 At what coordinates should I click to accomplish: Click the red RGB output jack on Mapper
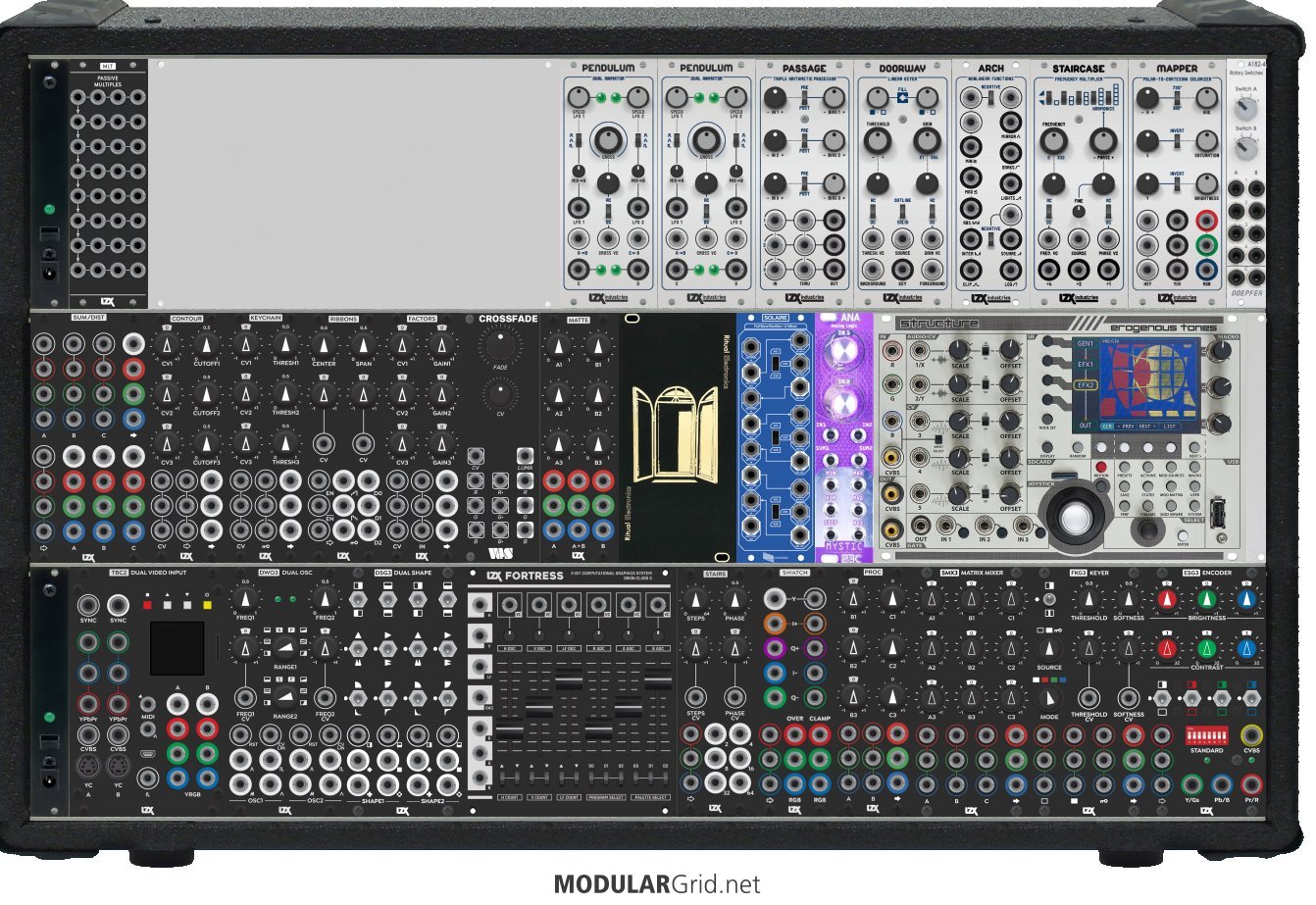click(x=1205, y=222)
